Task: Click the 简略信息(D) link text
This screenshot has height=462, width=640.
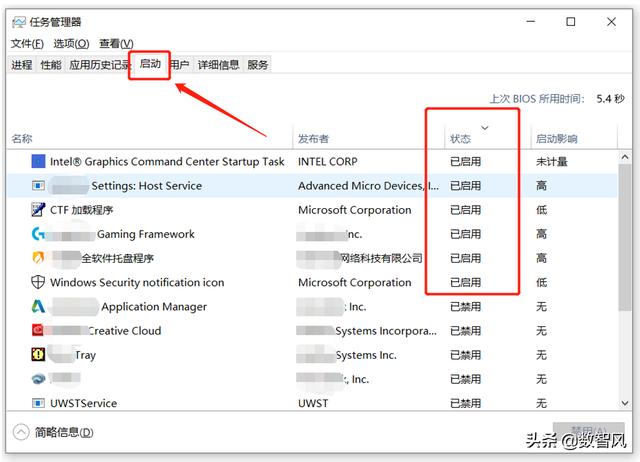Action: (64, 432)
